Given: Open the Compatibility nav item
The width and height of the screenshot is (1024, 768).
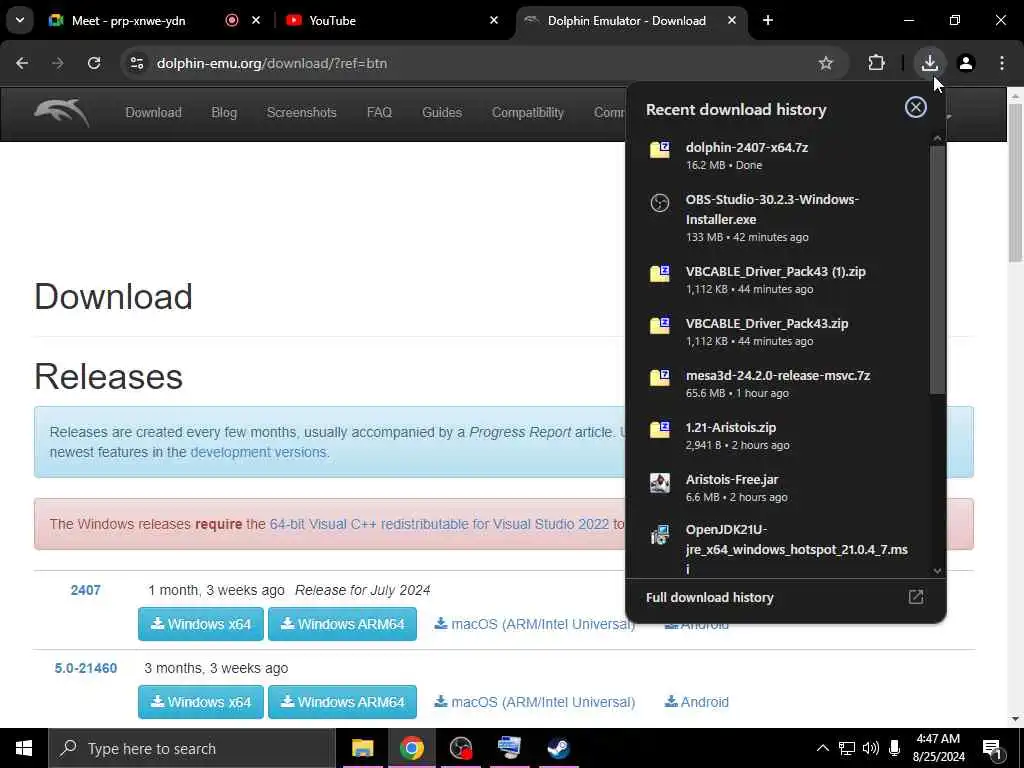Looking at the screenshot, I should (x=528, y=112).
